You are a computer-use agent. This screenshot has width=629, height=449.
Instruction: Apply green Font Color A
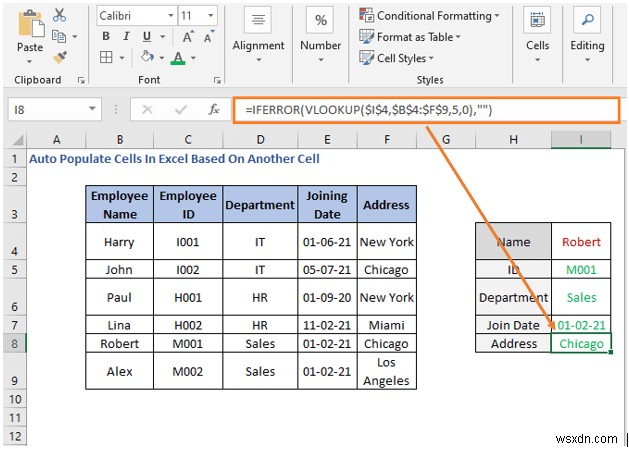point(178,58)
